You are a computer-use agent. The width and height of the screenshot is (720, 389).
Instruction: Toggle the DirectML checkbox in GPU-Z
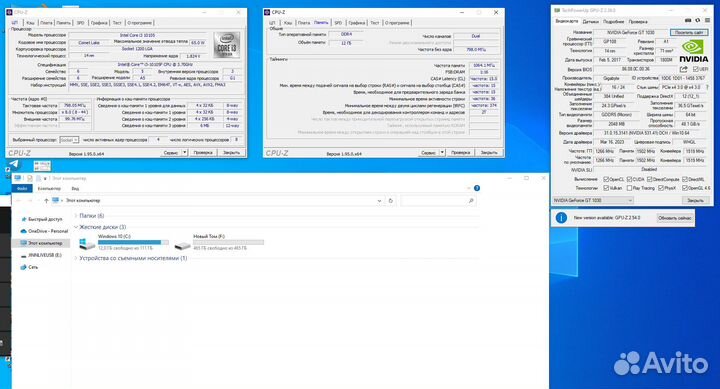pyautogui.click(x=685, y=179)
